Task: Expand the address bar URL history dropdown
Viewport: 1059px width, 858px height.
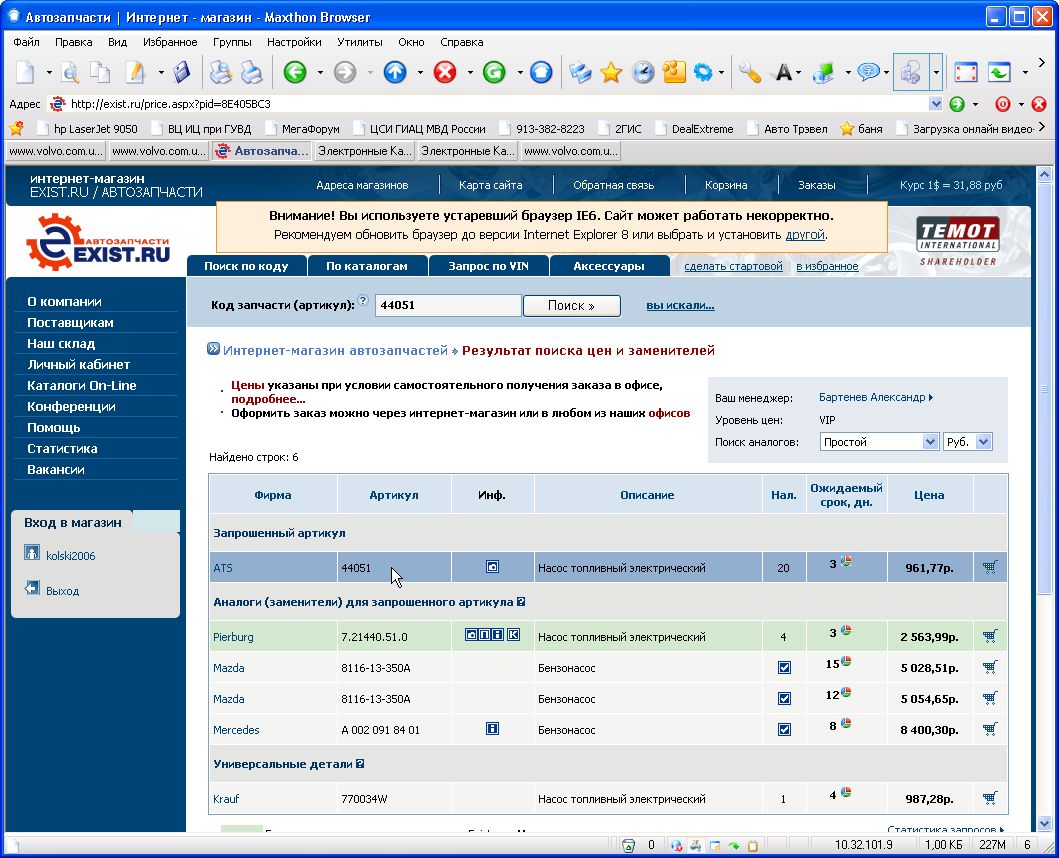Action: click(936, 103)
